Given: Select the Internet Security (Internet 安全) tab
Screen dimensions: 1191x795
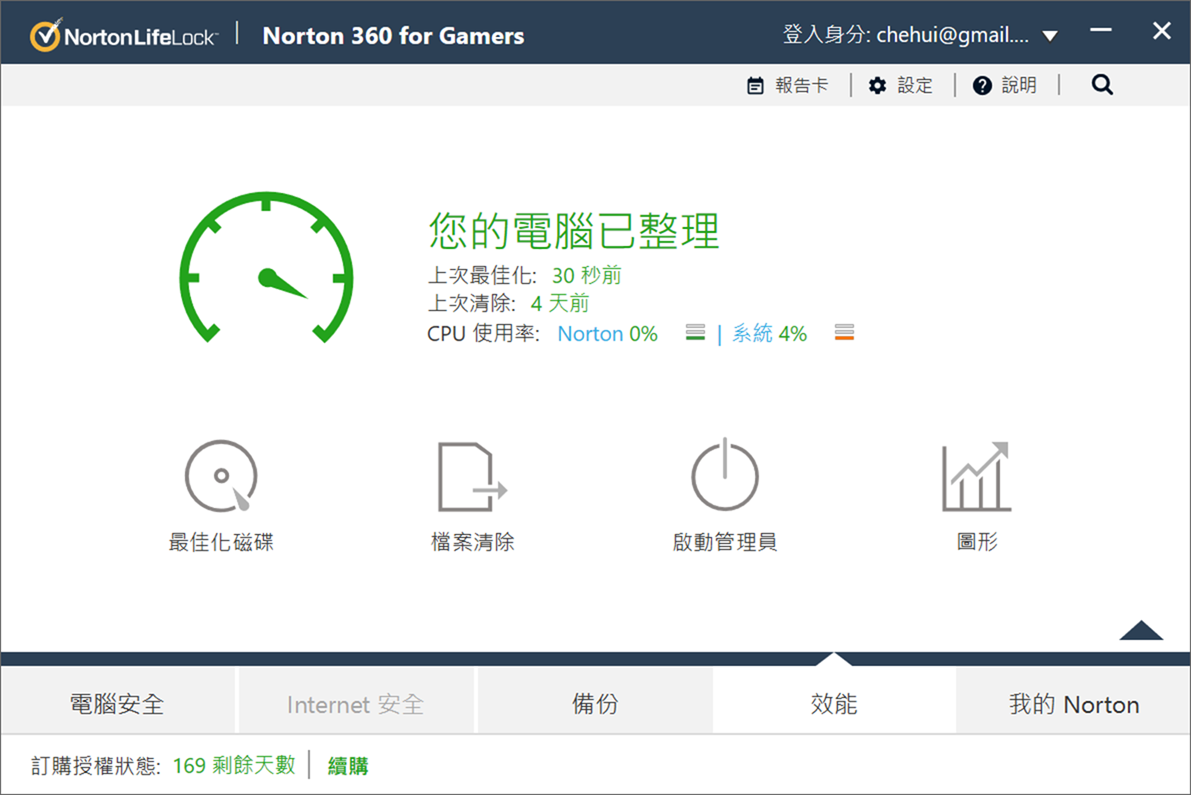Looking at the screenshot, I should 356,704.
